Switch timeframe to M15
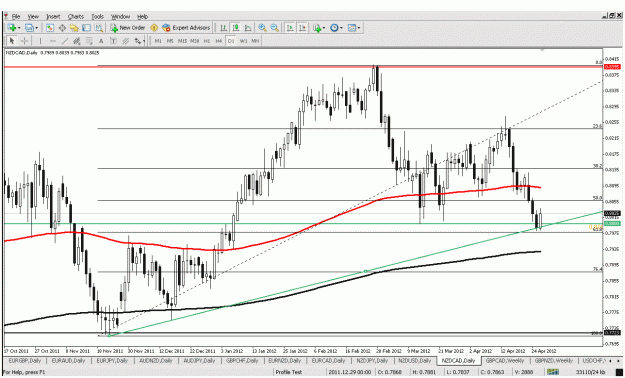Viewport: 625px width, 378px height. coord(183,41)
